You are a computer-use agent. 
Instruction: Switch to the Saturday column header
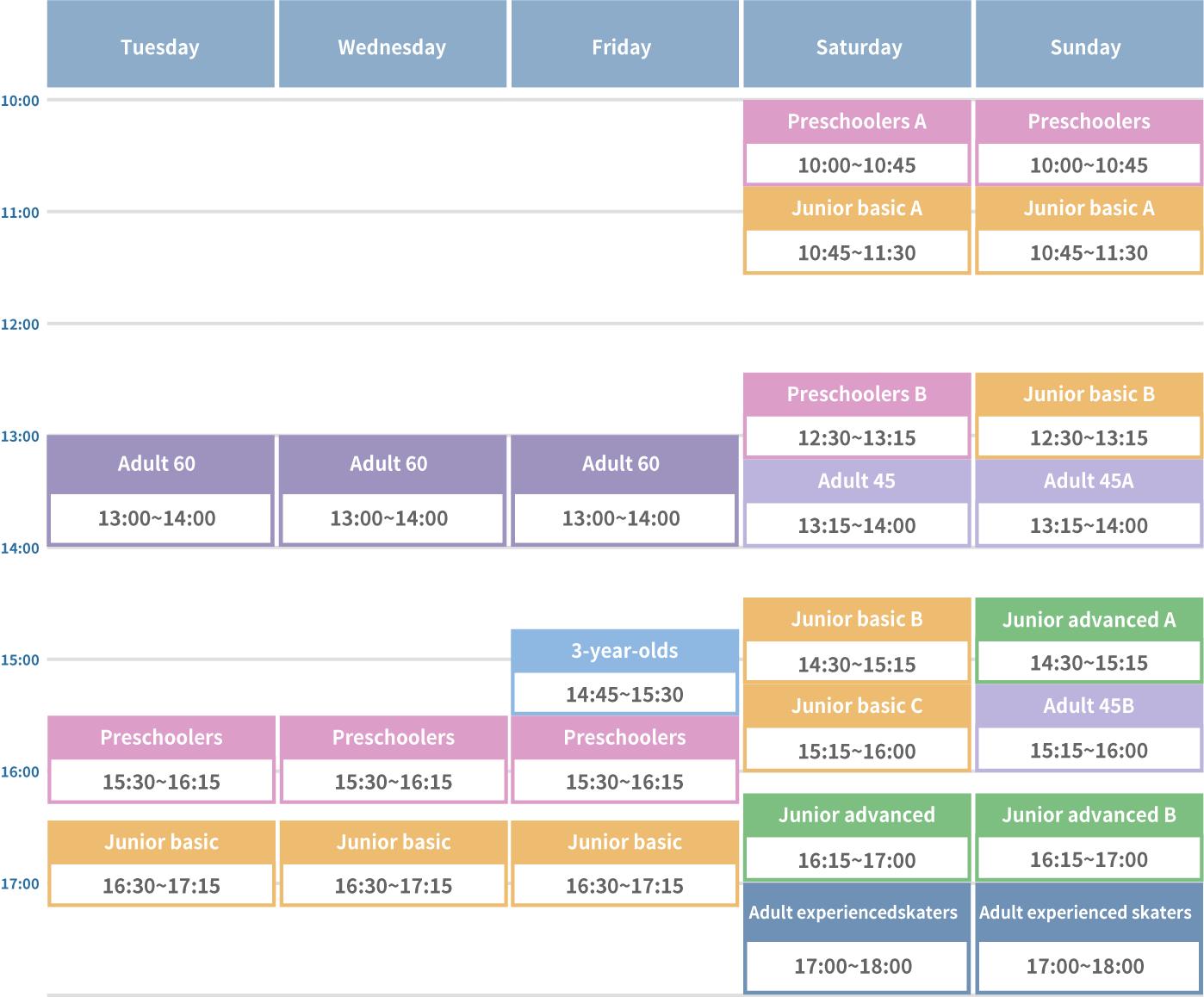point(859,46)
